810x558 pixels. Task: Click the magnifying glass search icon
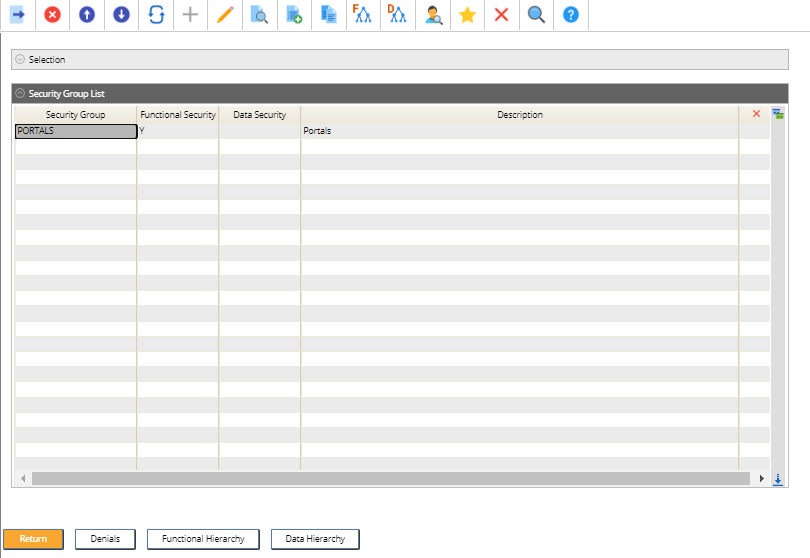[x=536, y=14]
